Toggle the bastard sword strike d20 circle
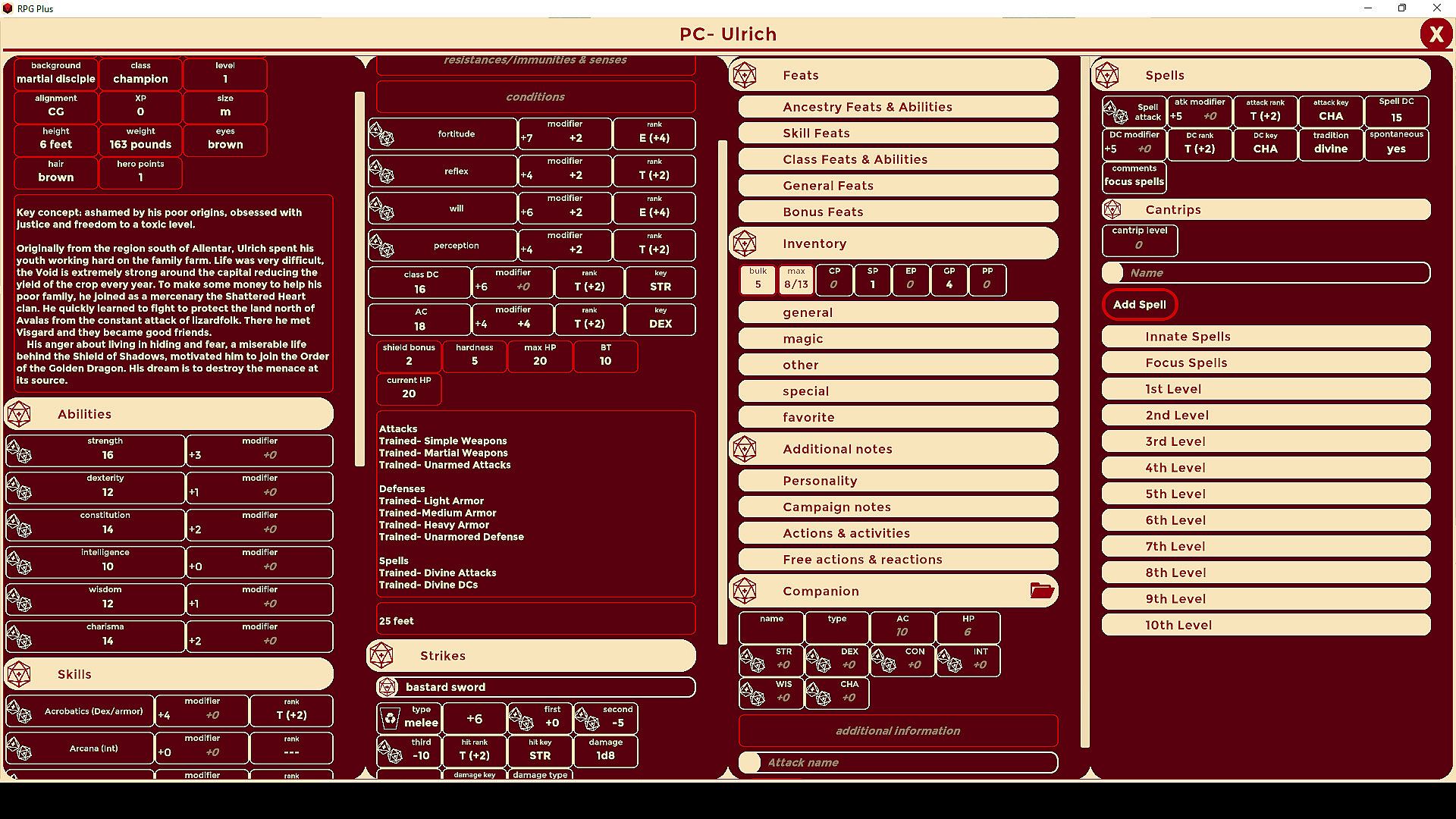The width and height of the screenshot is (1456, 819). tap(388, 687)
